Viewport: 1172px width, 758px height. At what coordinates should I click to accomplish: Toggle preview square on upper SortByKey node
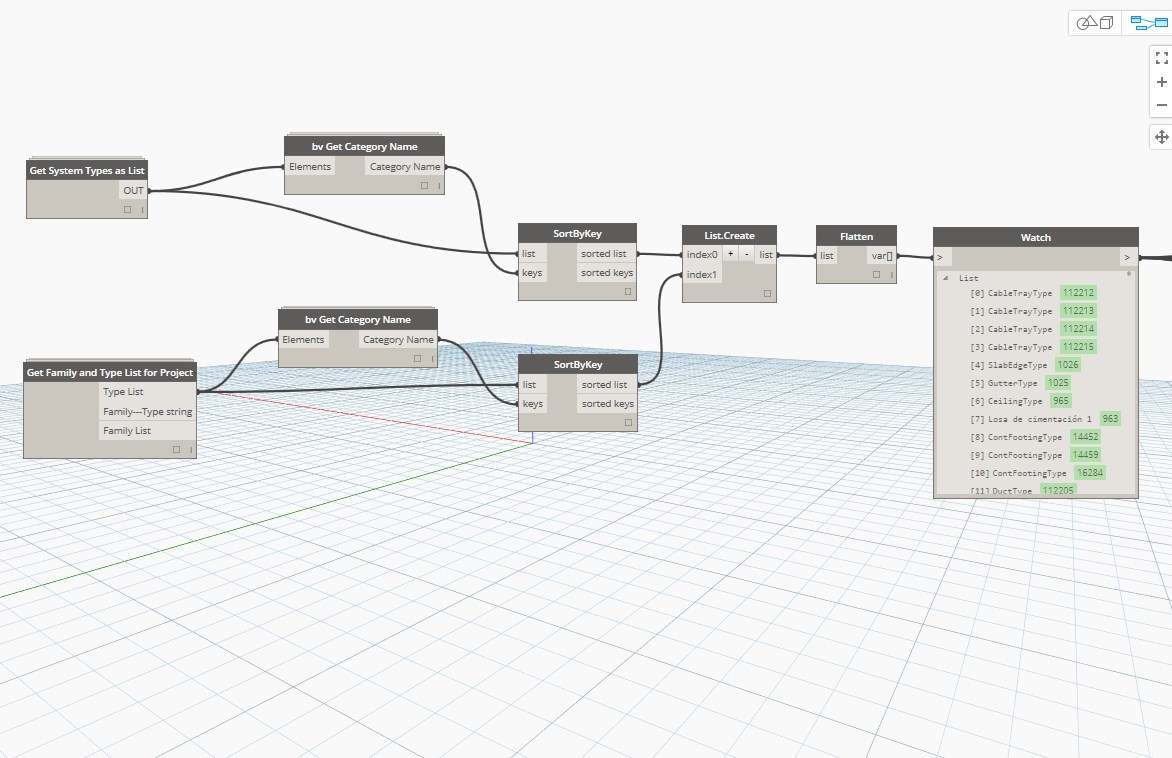628,292
